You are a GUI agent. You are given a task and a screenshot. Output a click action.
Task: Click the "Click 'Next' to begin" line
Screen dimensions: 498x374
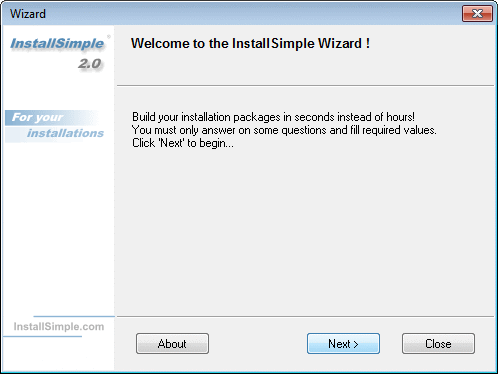point(183,143)
